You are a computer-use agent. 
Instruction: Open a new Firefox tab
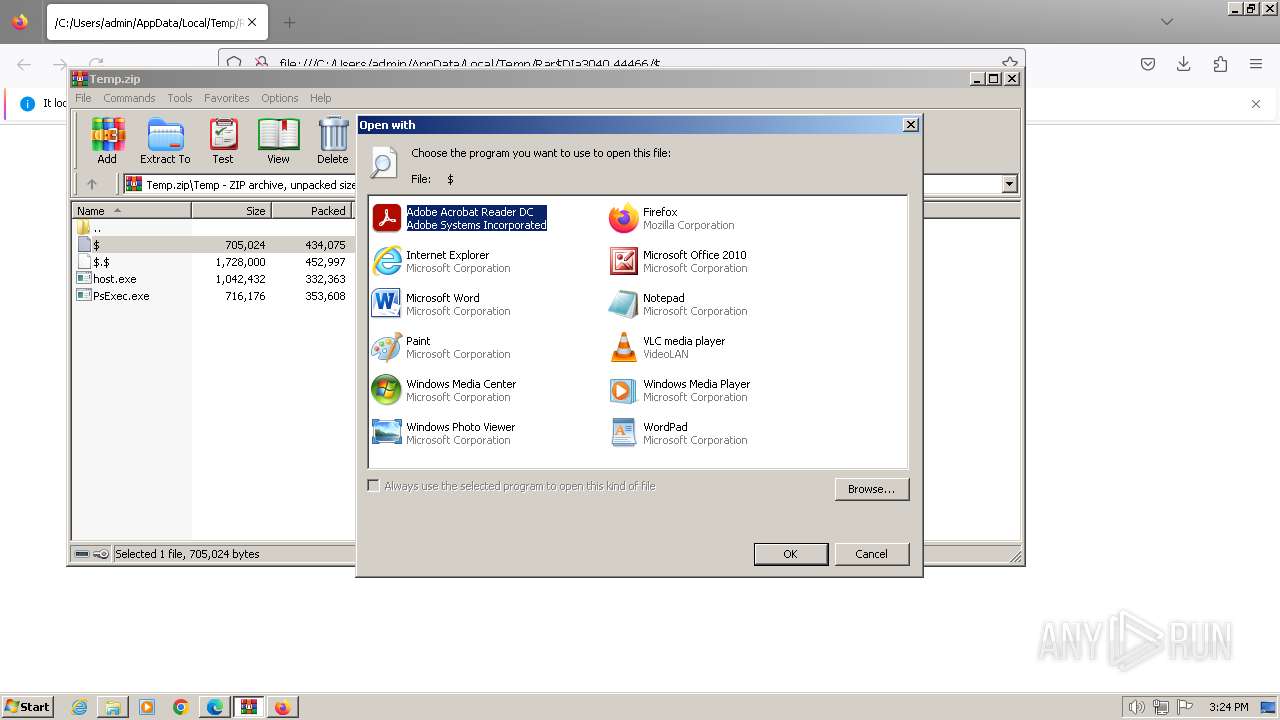pyautogui.click(x=289, y=22)
